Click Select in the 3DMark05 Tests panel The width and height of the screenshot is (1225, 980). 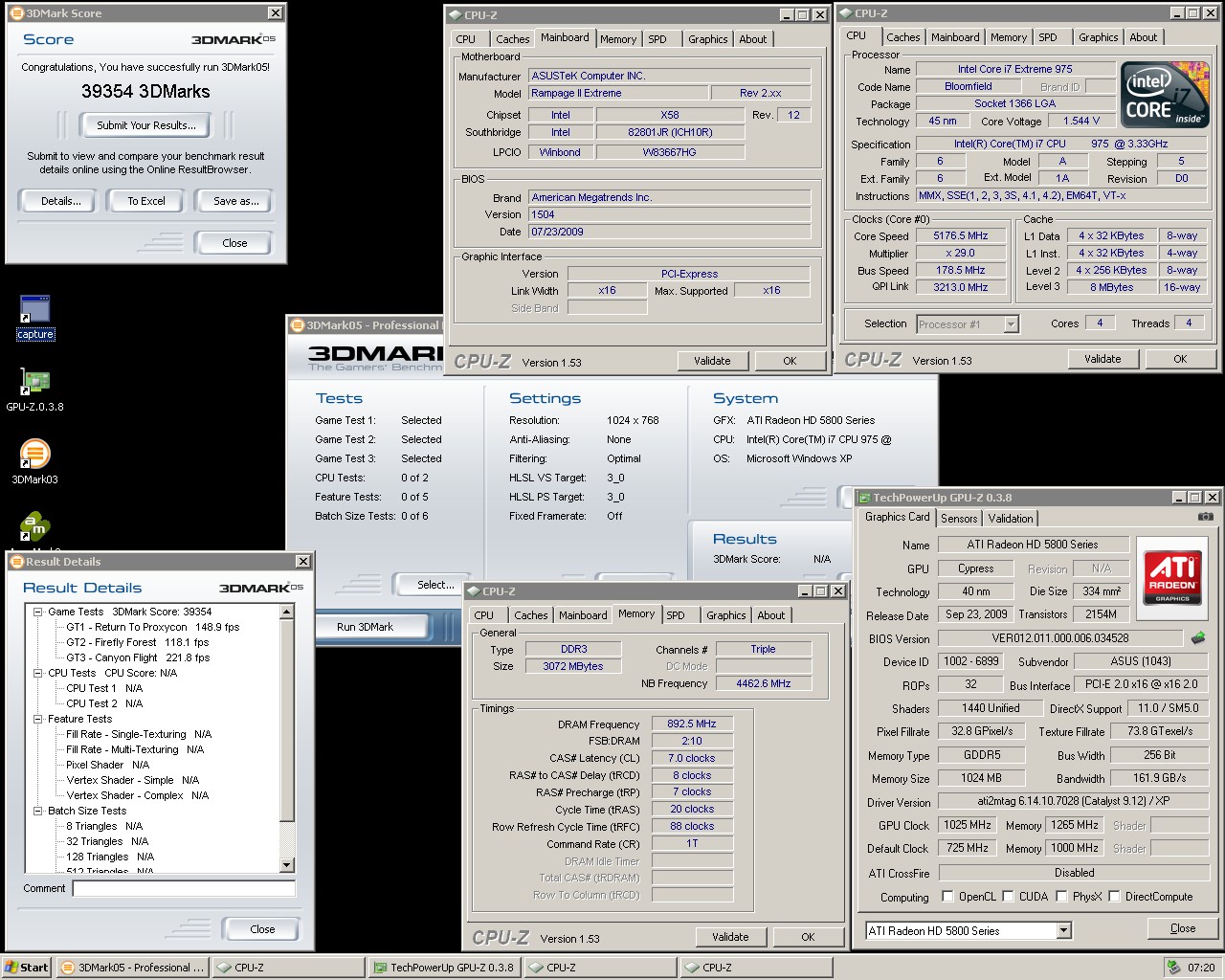click(435, 585)
